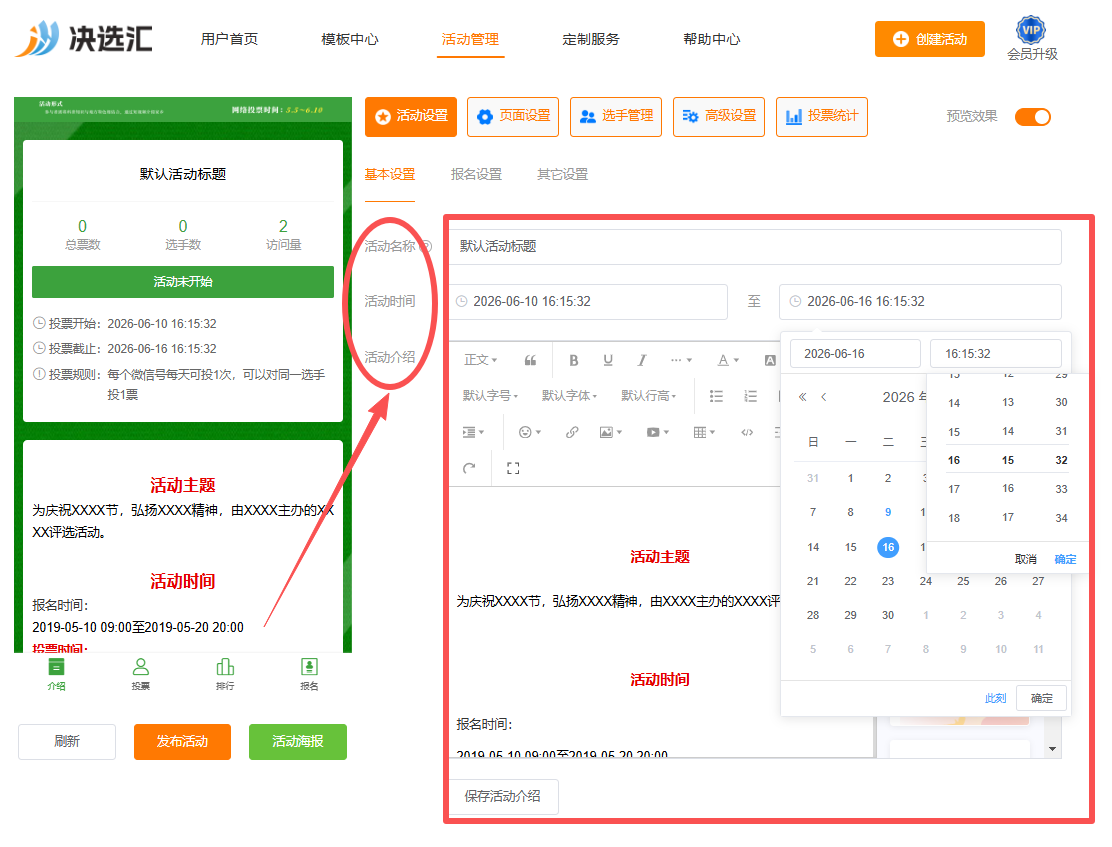Click the 刷新 refresh button
Viewport: 1112px width, 847px height.
[x=67, y=741]
